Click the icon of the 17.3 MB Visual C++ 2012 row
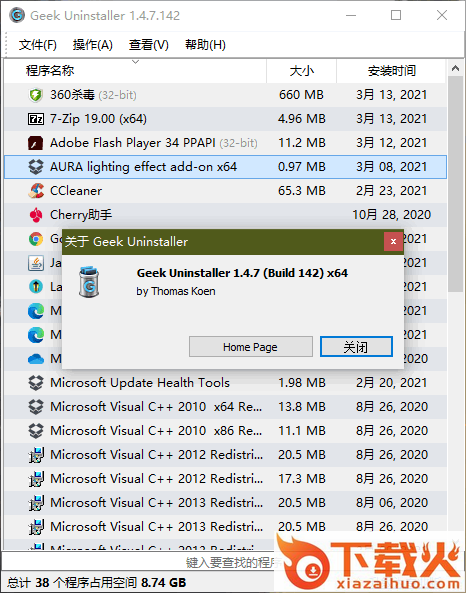Viewport: 466px width, 593px height. pyautogui.click(x=36, y=479)
